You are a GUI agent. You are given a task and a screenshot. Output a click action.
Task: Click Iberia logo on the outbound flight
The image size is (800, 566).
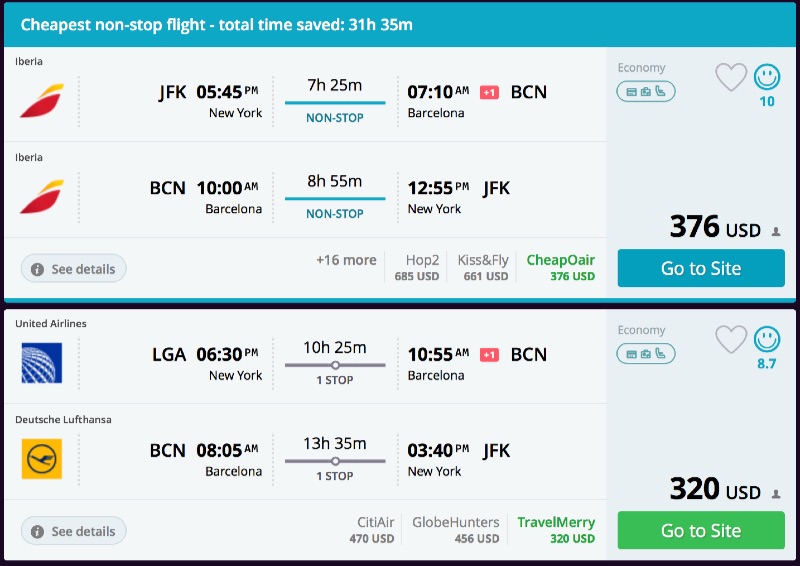click(x=41, y=101)
